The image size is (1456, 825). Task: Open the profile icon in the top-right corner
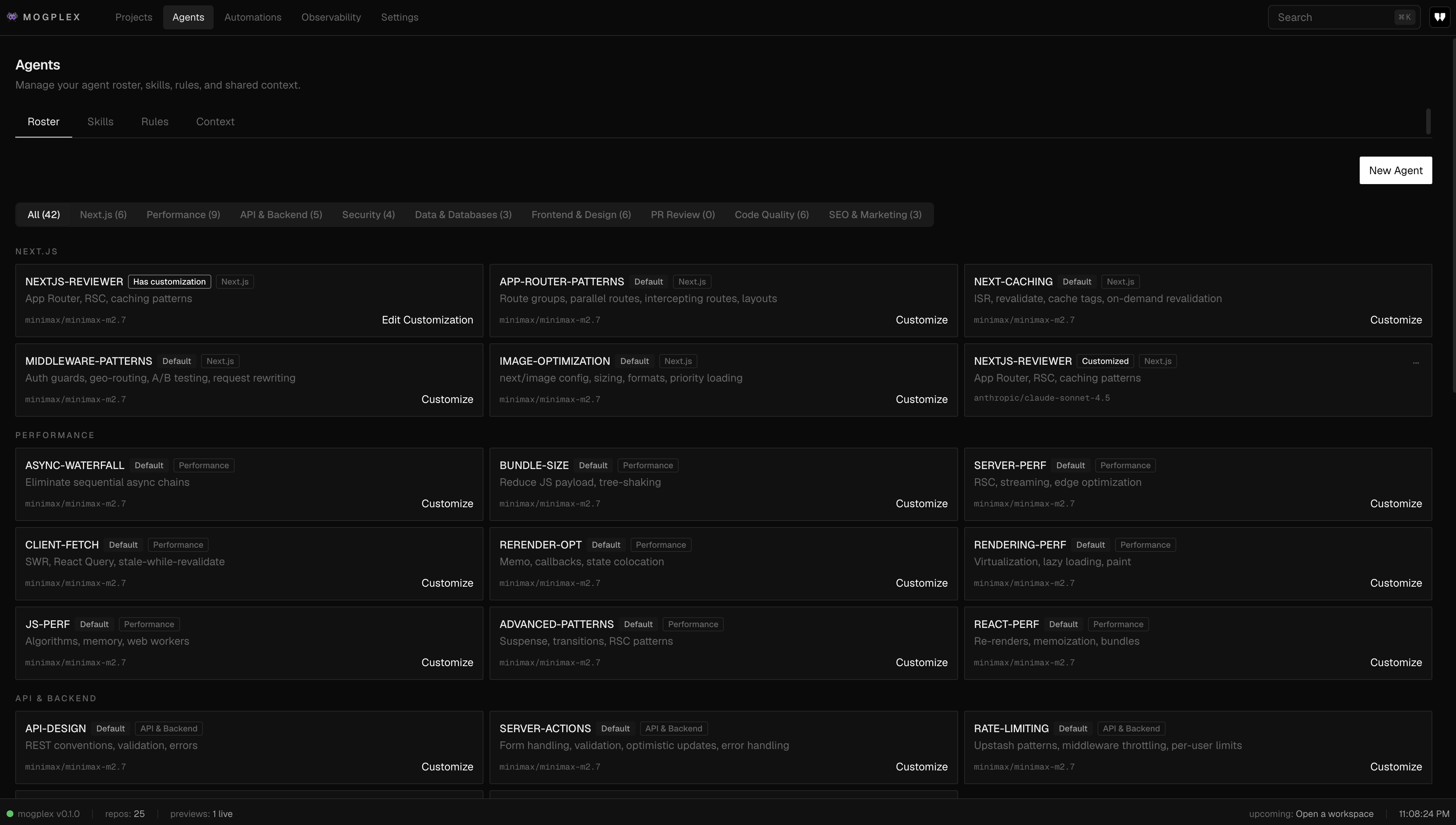(x=1440, y=16)
